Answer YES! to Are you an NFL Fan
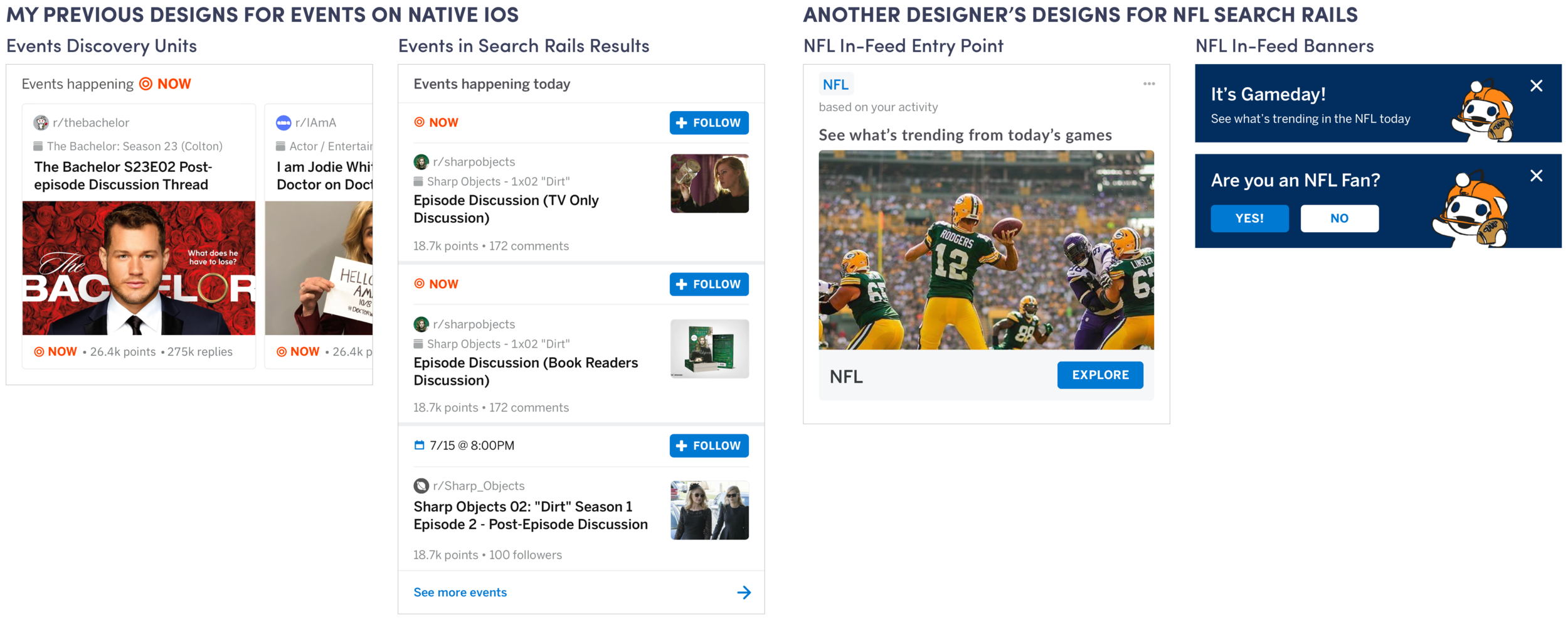This screenshot has height=620, width=1568. (x=1249, y=218)
